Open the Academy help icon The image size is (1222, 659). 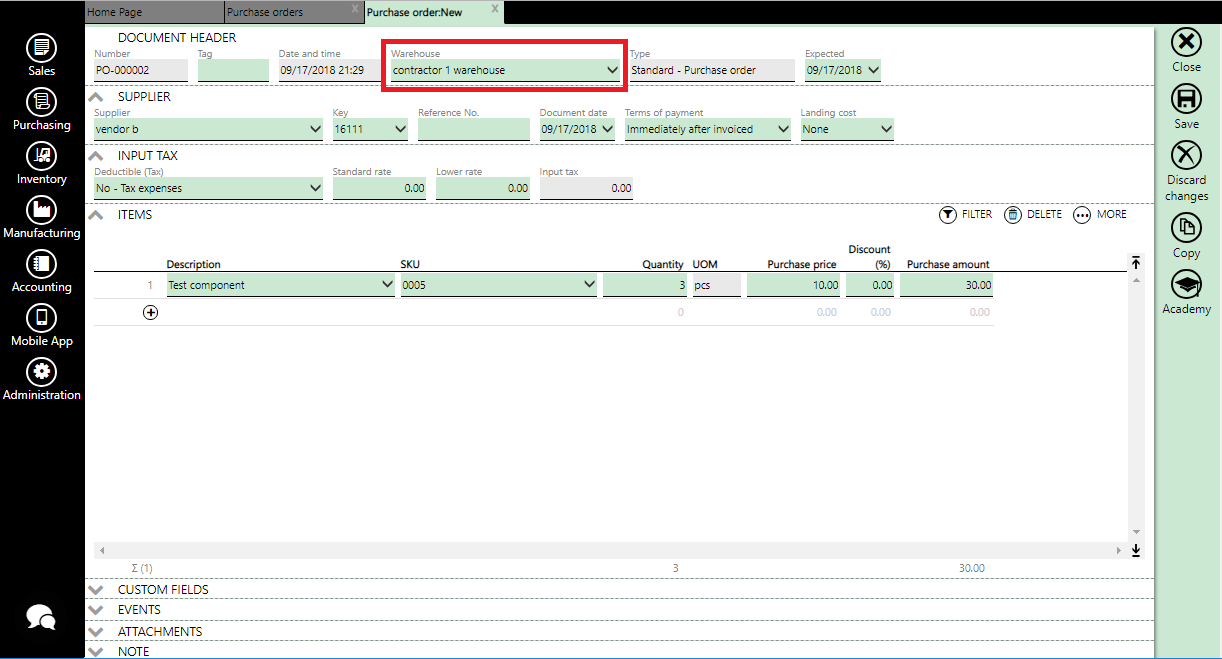(x=1186, y=285)
